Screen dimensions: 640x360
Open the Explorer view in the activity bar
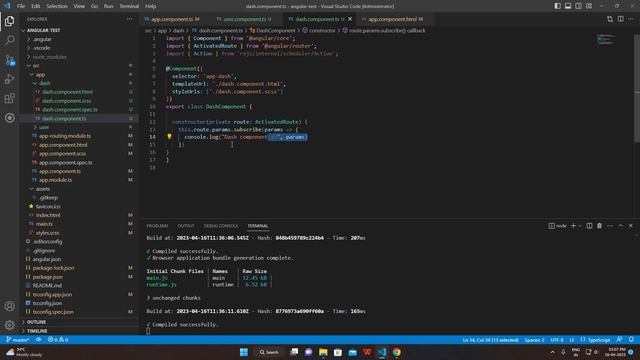point(9,21)
